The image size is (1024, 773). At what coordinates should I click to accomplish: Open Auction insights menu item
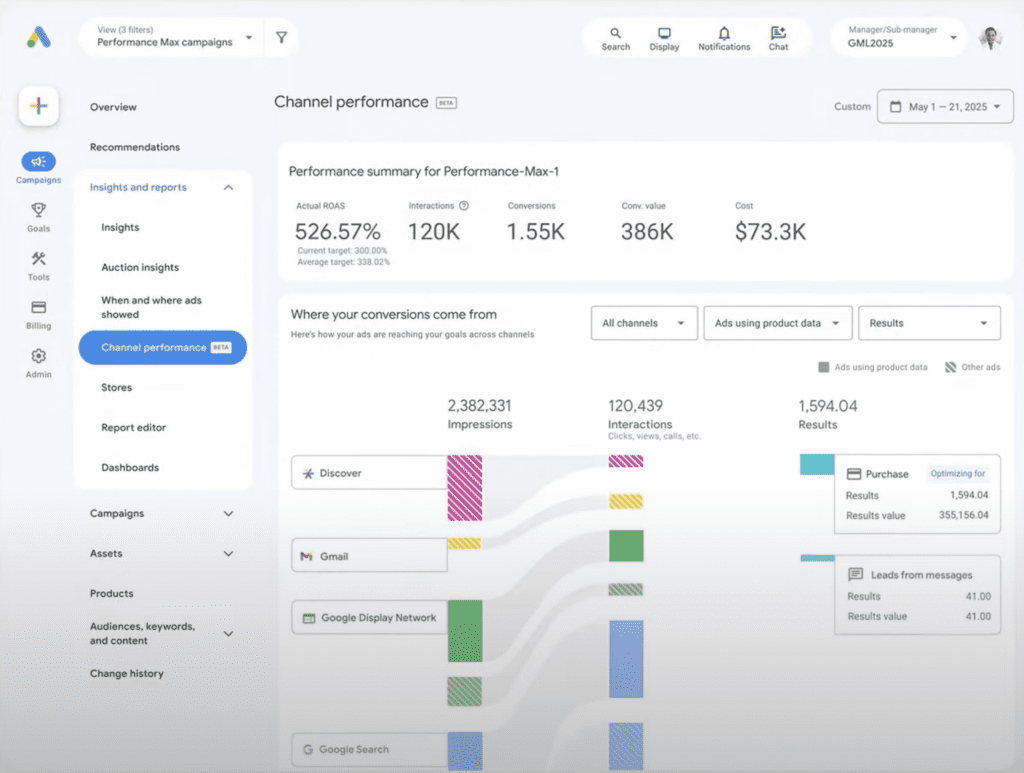coord(140,267)
